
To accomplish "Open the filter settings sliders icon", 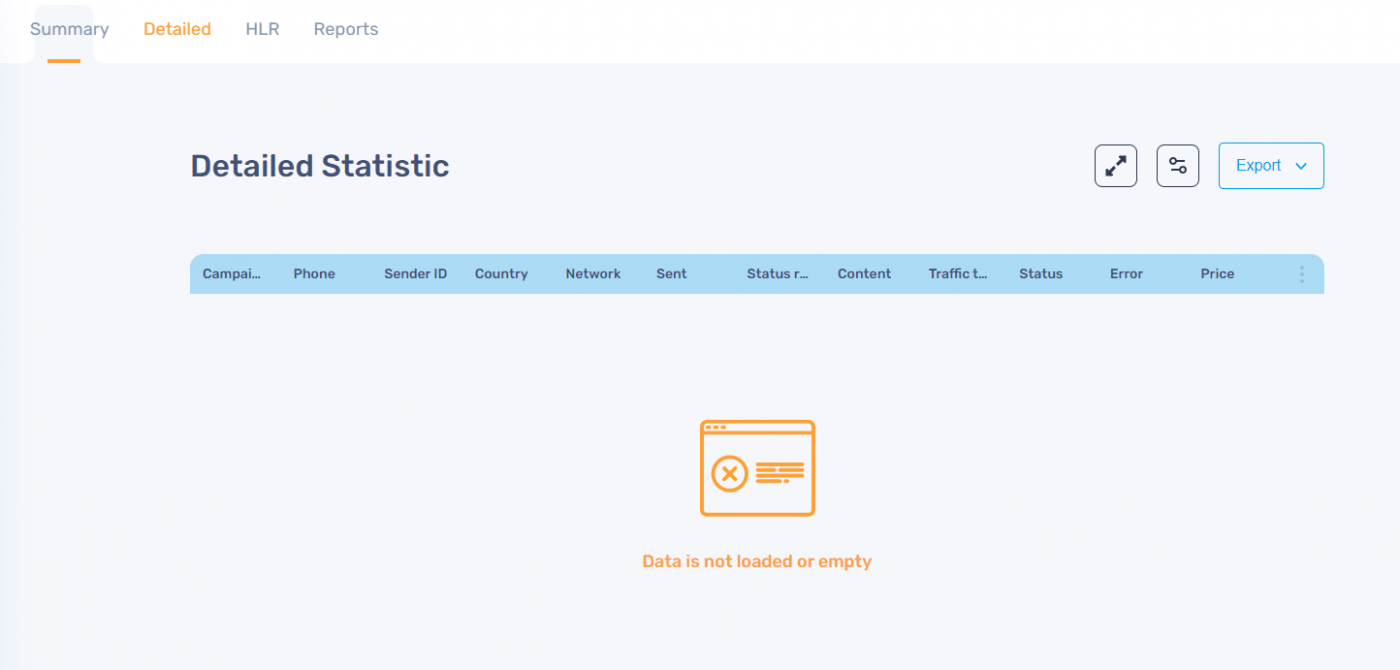I will point(1177,166).
